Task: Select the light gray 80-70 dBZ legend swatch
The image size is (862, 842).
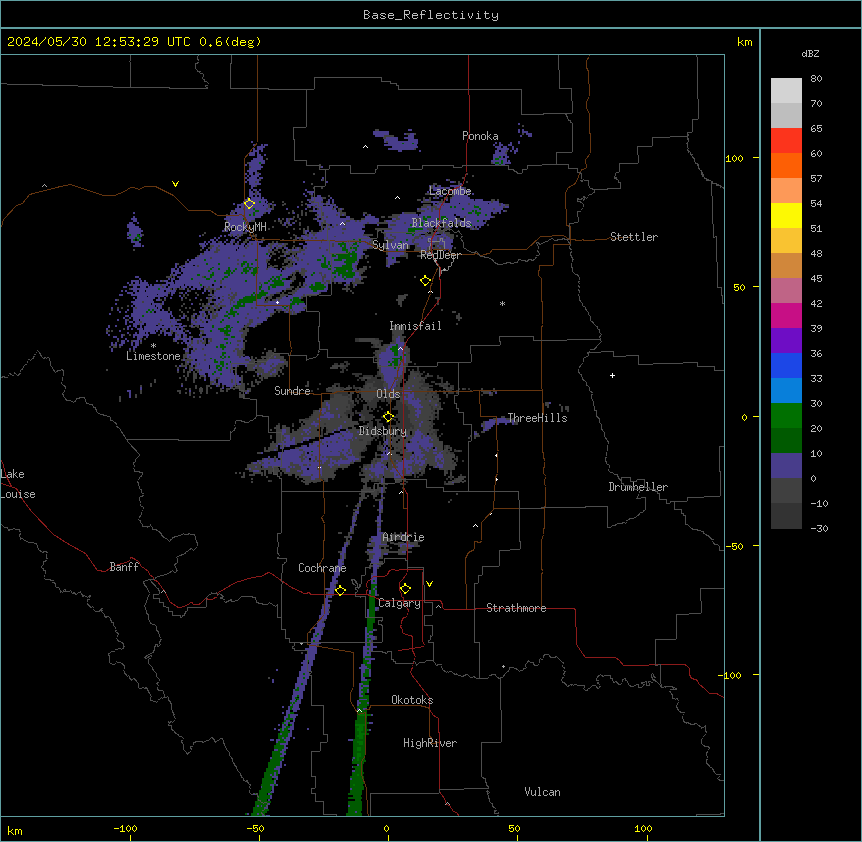Action: pyautogui.click(x=786, y=91)
